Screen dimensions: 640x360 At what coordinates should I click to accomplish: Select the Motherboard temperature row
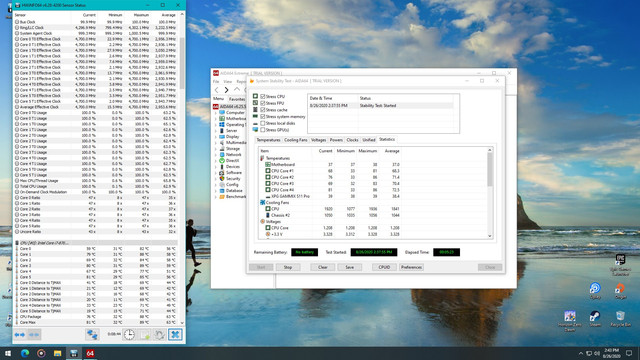(x=330, y=164)
